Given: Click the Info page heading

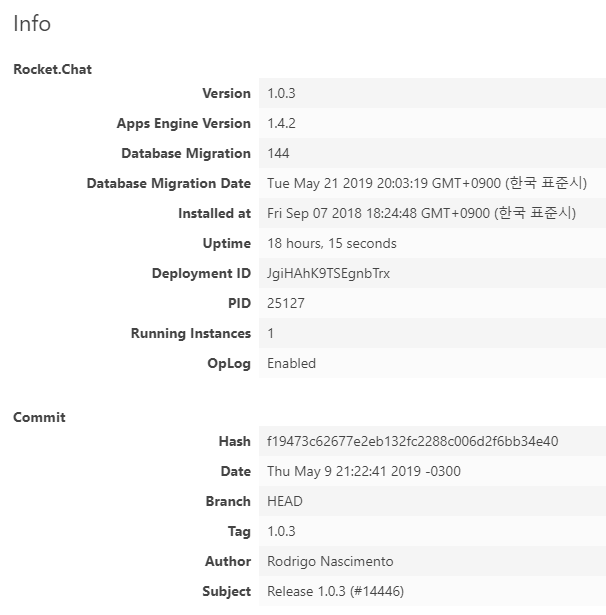Looking at the screenshot, I should coord(32,23).
